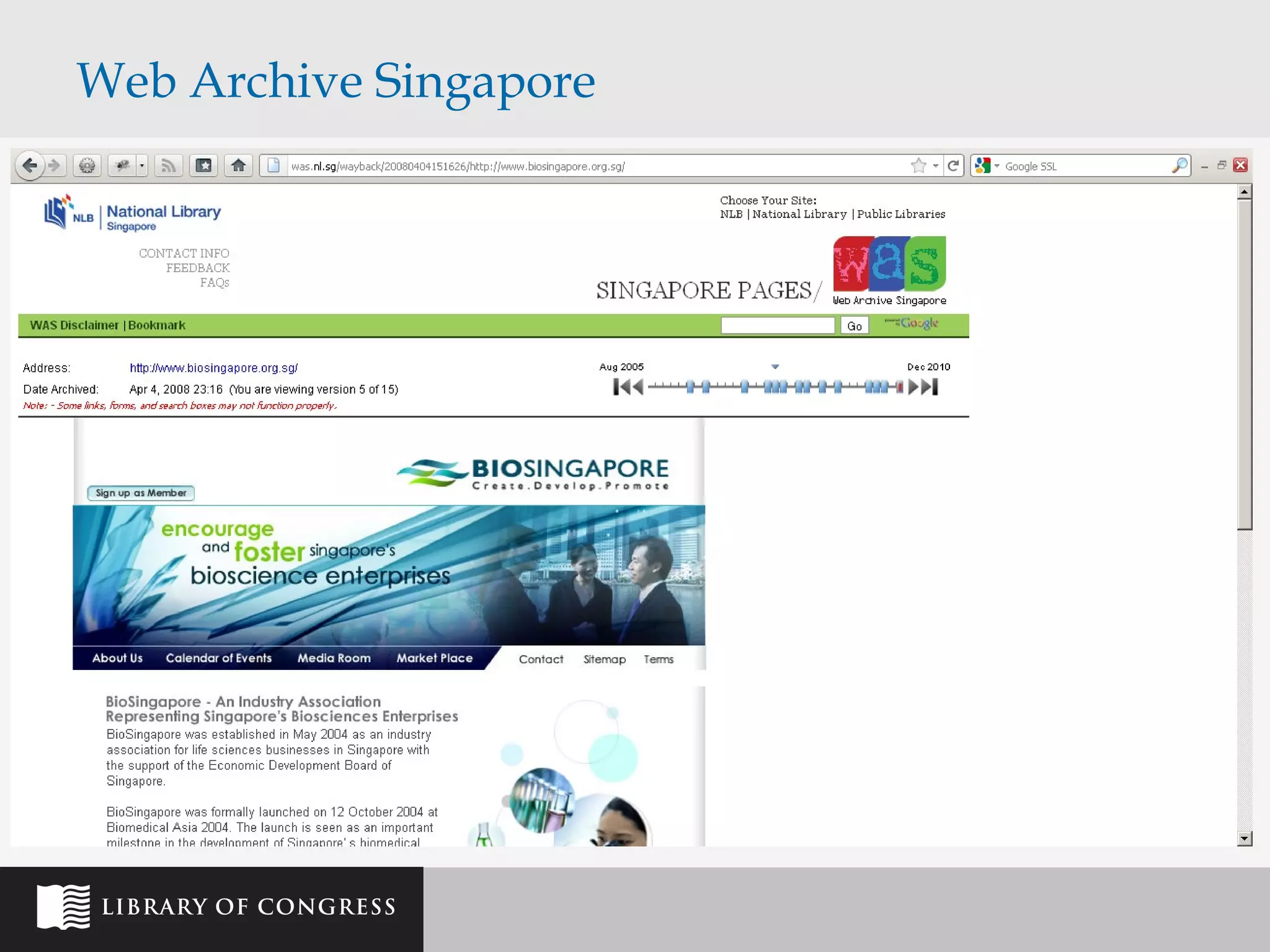This screenshot has height=952, width=1270.
Task: Expand the address bar history dropdown
Action: coord(936,166)
